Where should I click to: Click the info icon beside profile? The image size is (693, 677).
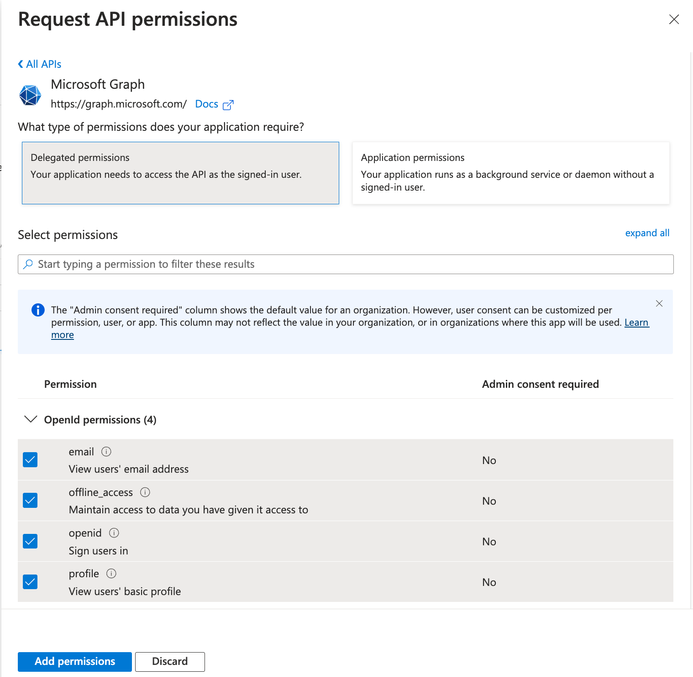[x=111, y=574]
